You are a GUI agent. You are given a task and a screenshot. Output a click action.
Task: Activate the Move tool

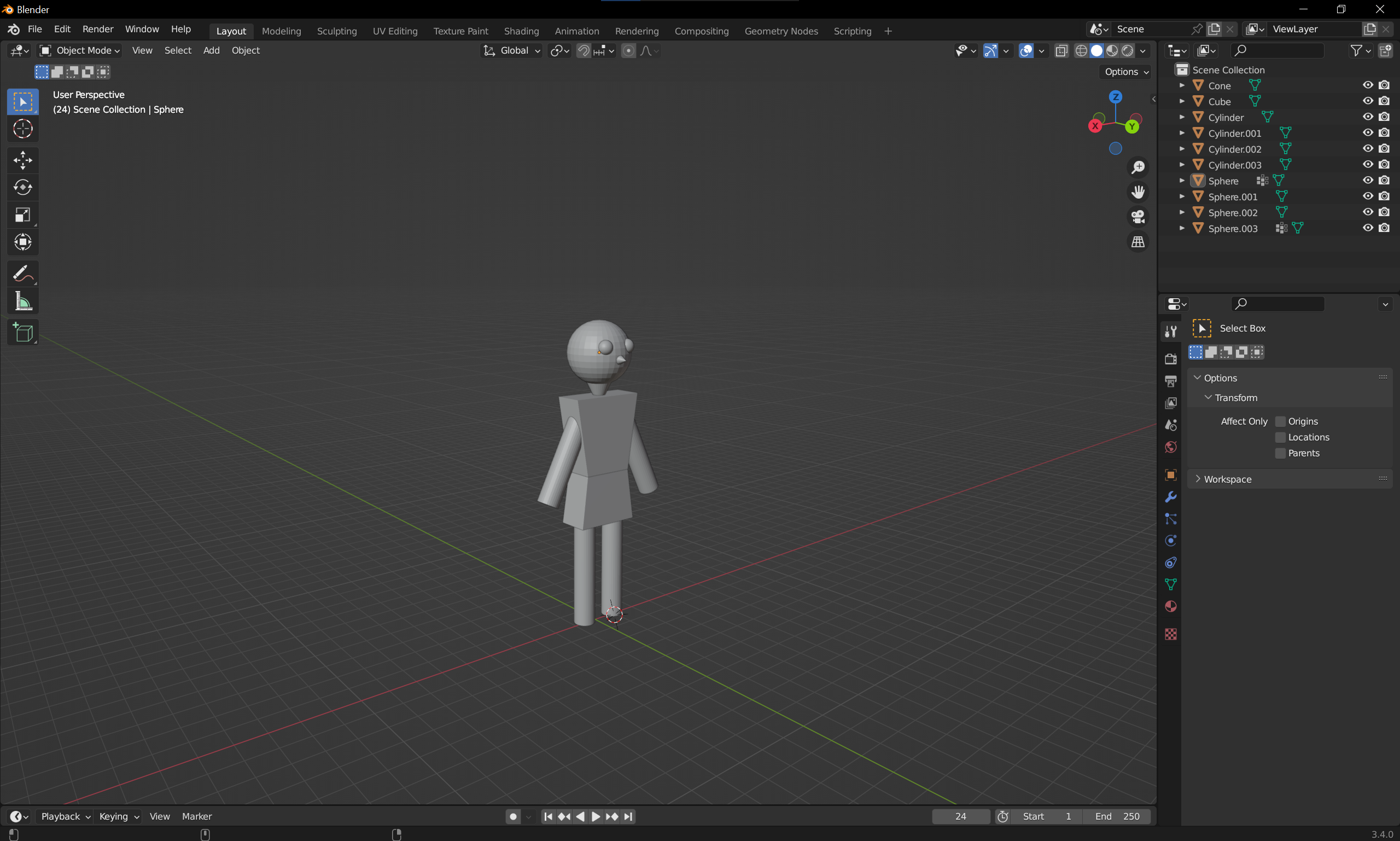[22, 160]
